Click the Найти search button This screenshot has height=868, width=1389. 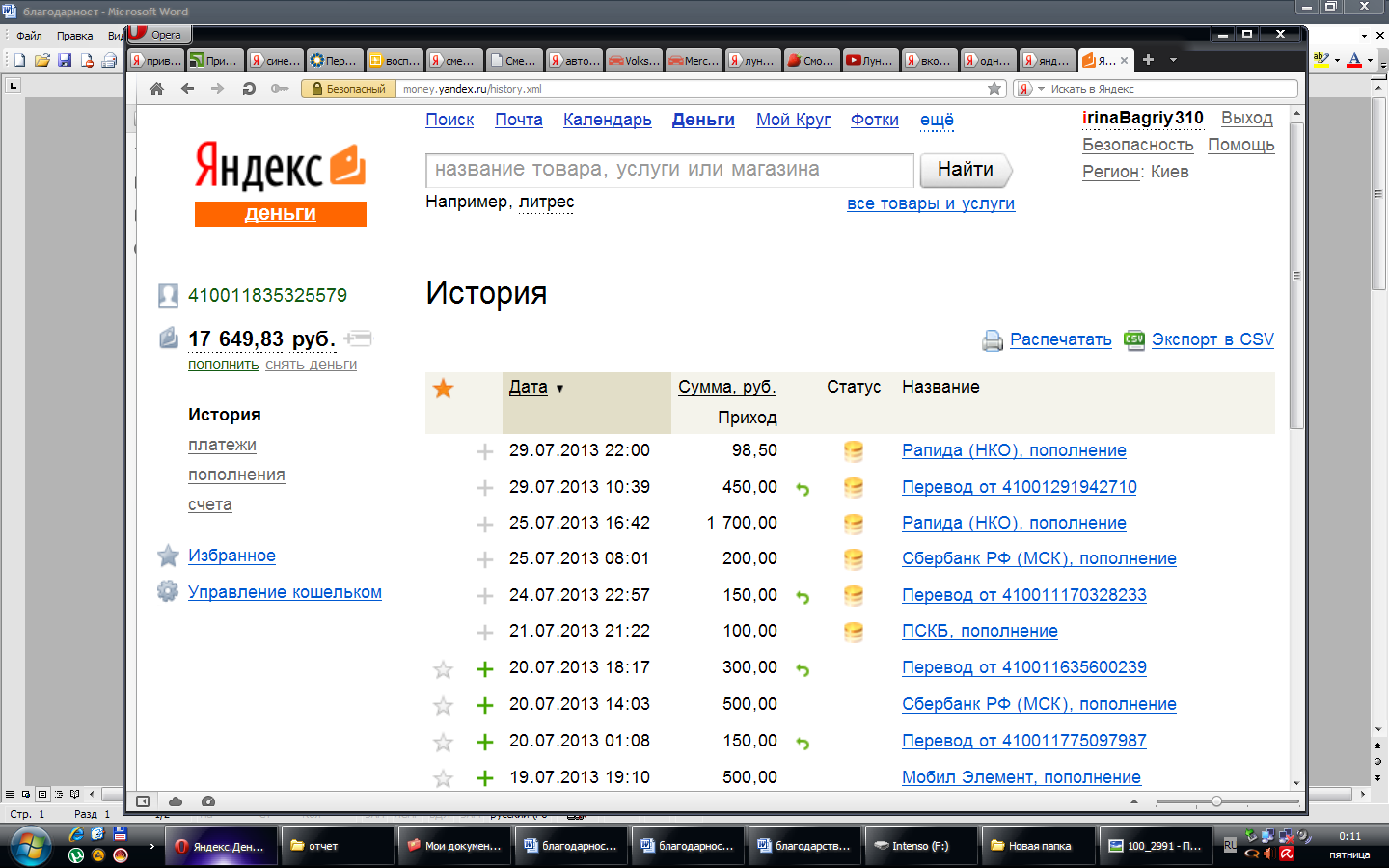pyautogui.click(x=965, y=170)
